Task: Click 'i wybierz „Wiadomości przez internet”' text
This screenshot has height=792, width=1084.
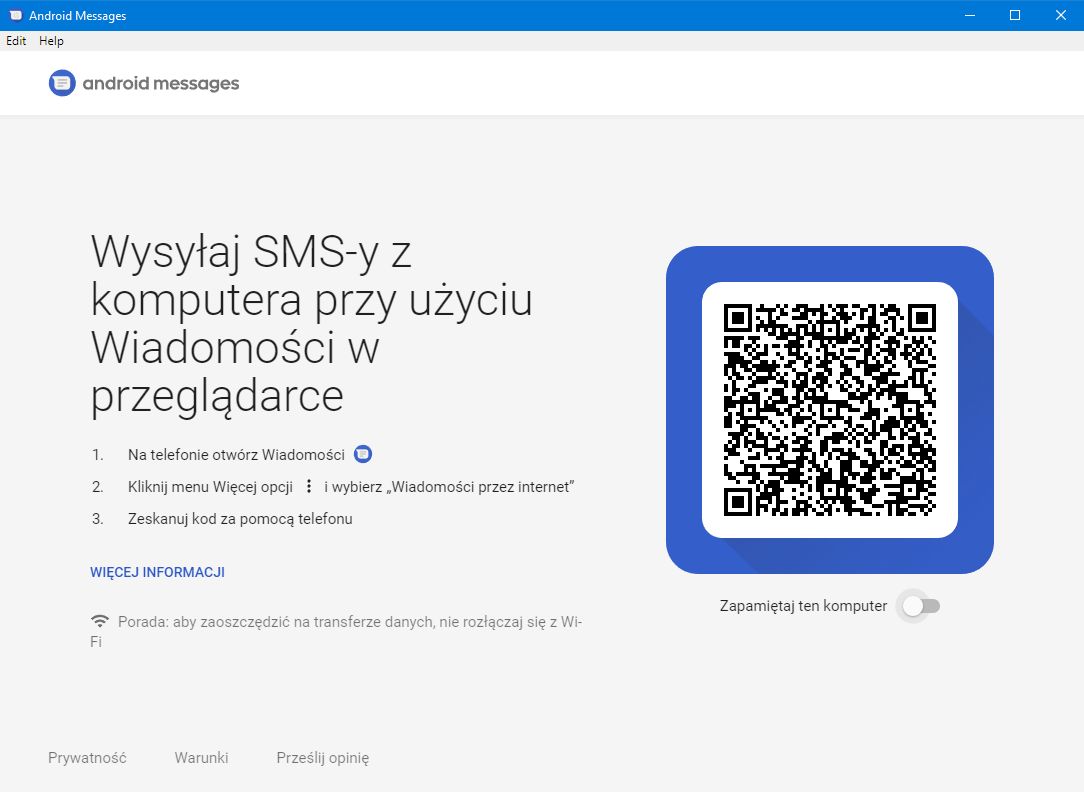Action: 449,487
